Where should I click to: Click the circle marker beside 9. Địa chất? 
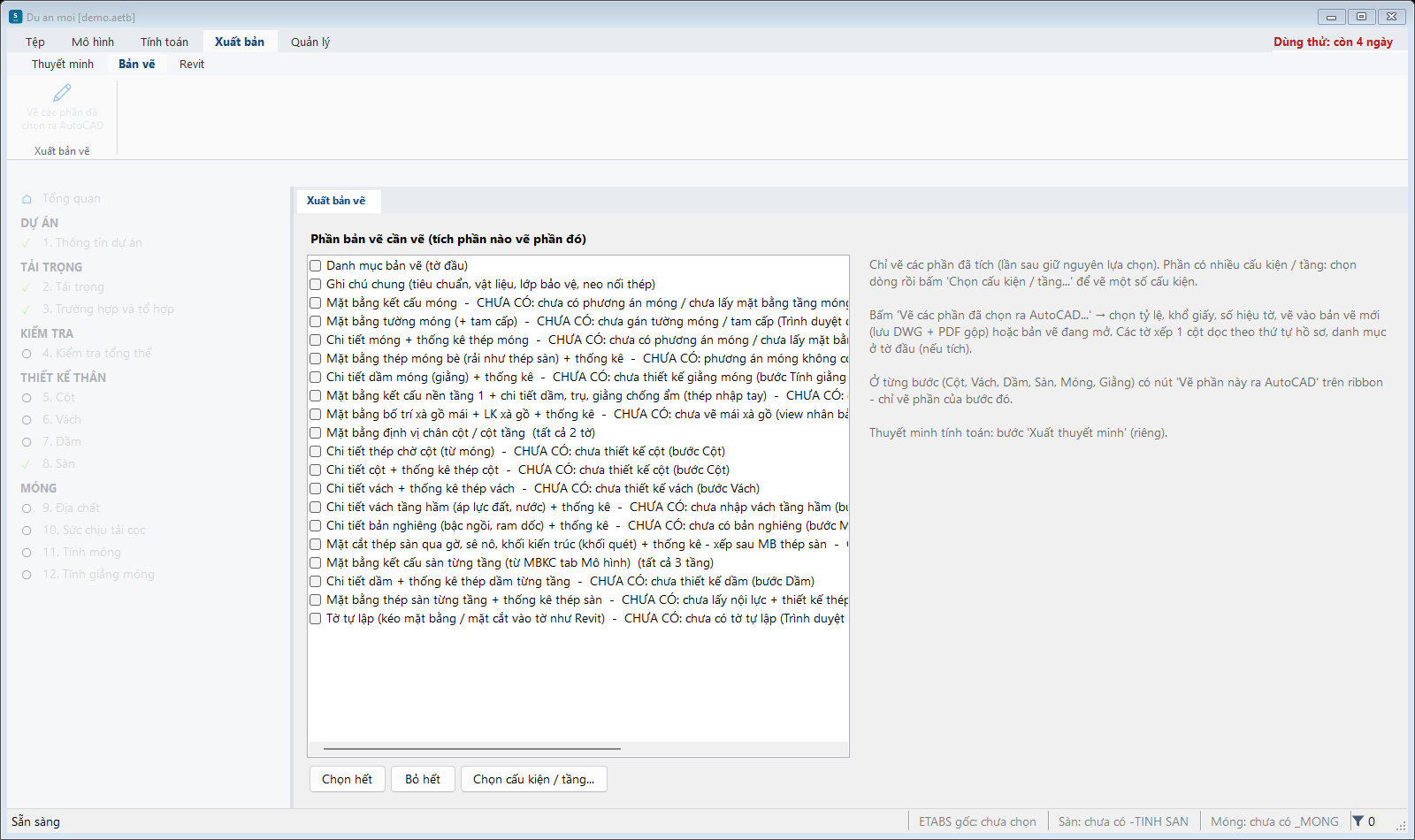[27, 508]
